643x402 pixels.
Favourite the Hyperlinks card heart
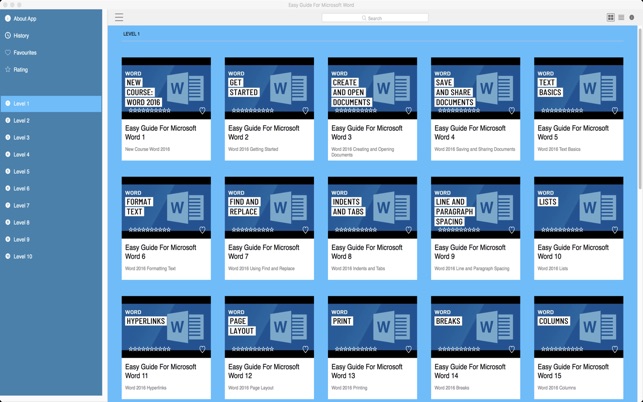tap(202, 349)
